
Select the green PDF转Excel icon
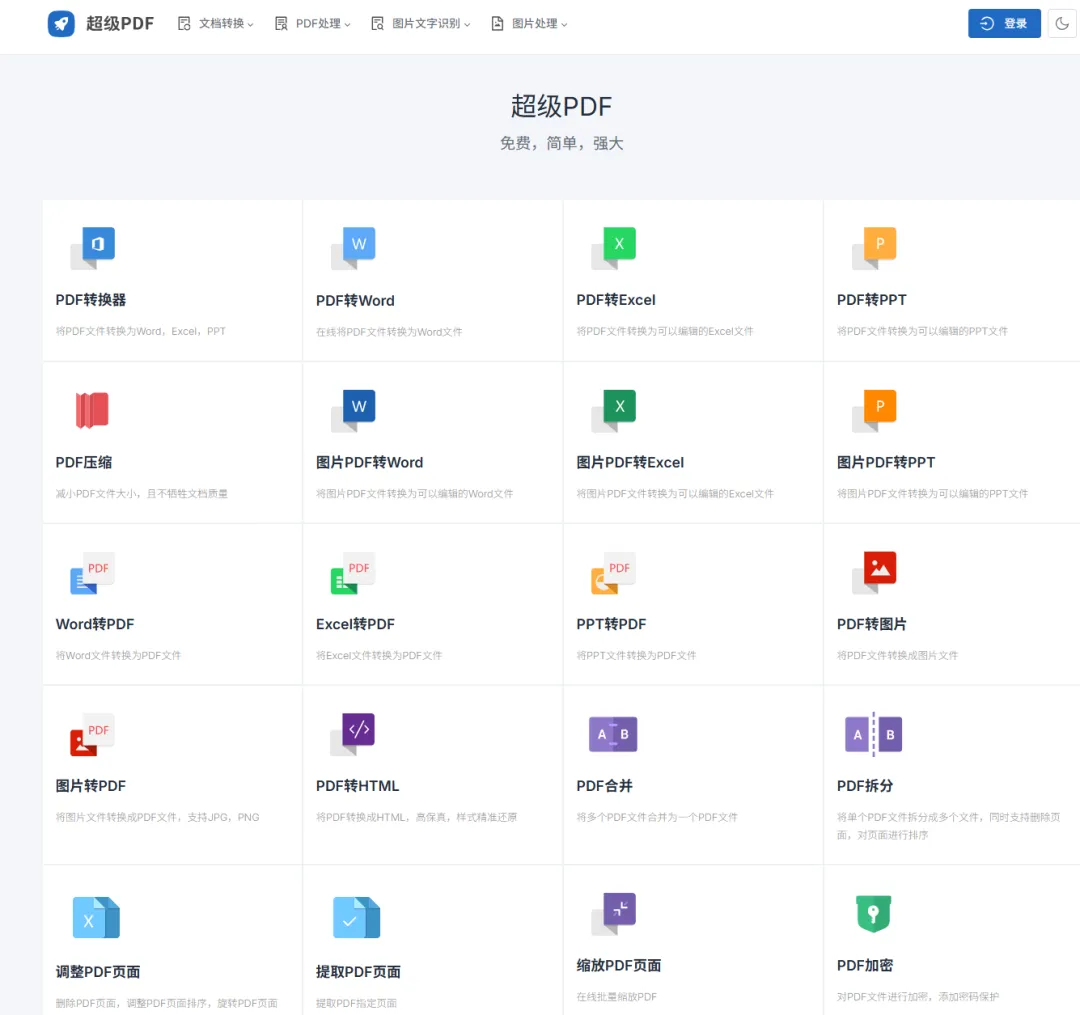coord(614,248)
